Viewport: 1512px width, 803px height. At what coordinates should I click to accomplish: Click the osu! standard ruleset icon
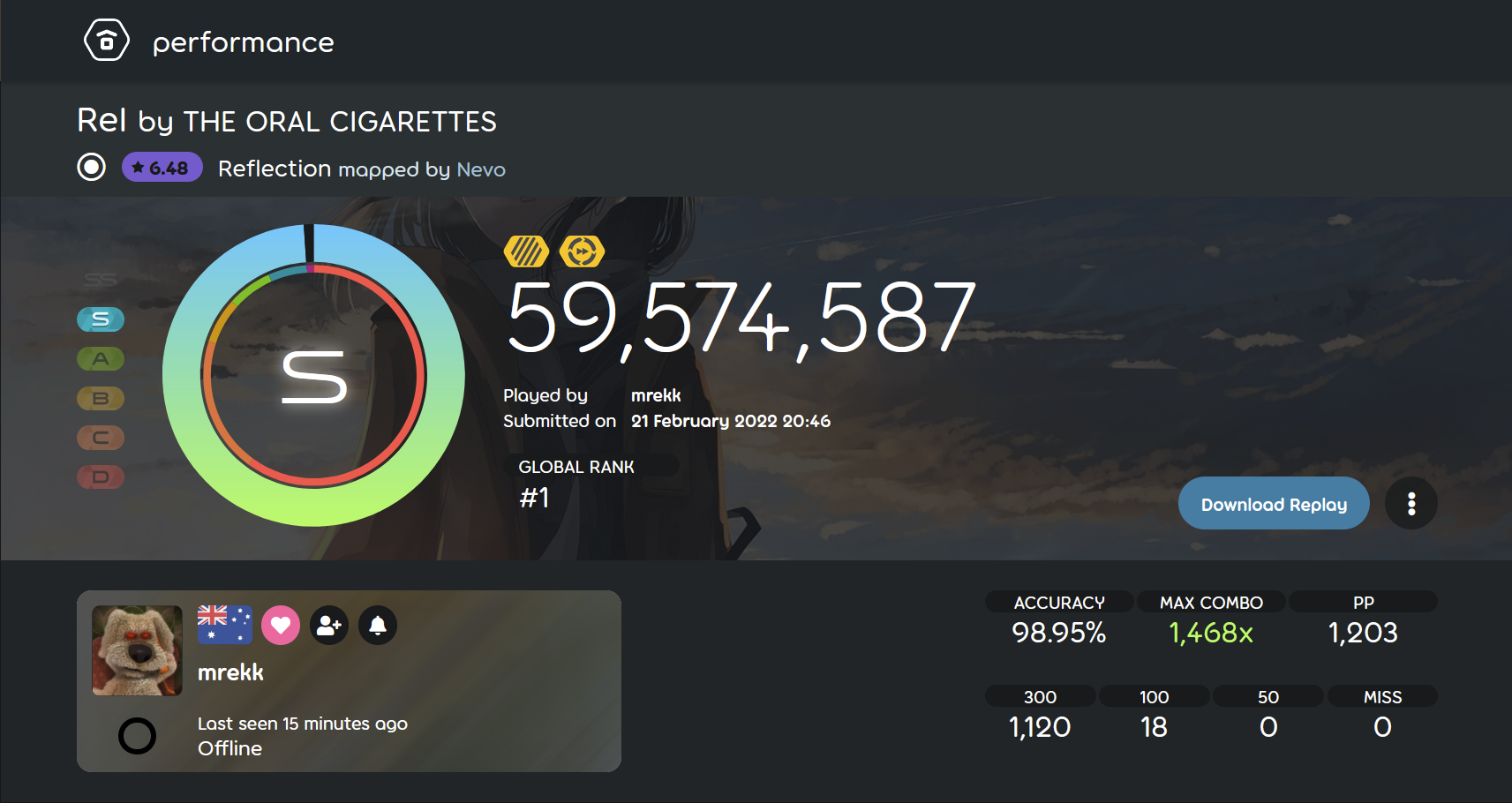91,167
